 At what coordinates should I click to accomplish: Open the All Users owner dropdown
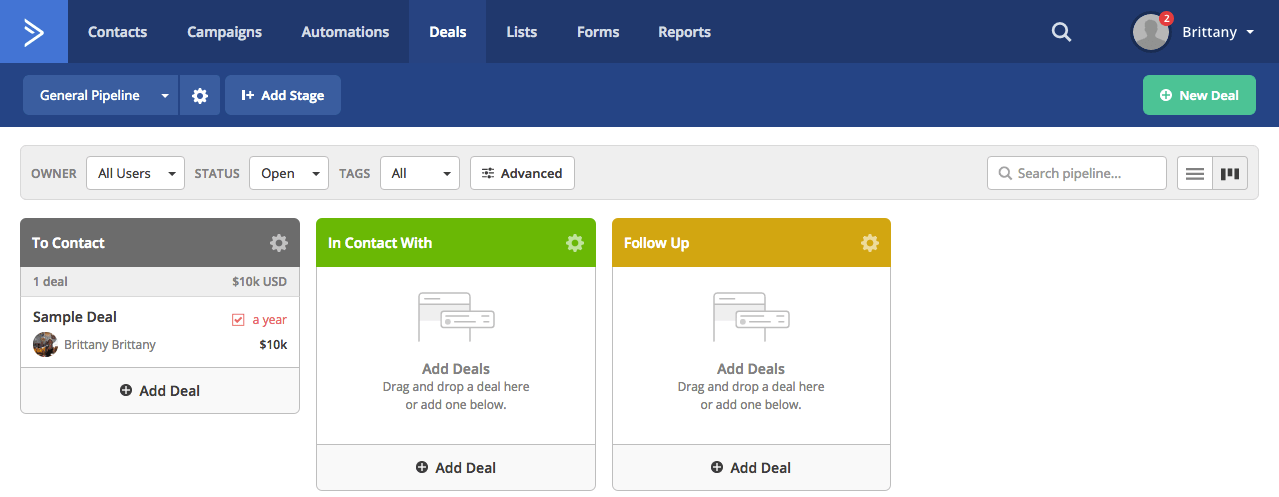(x=135, y=174)
